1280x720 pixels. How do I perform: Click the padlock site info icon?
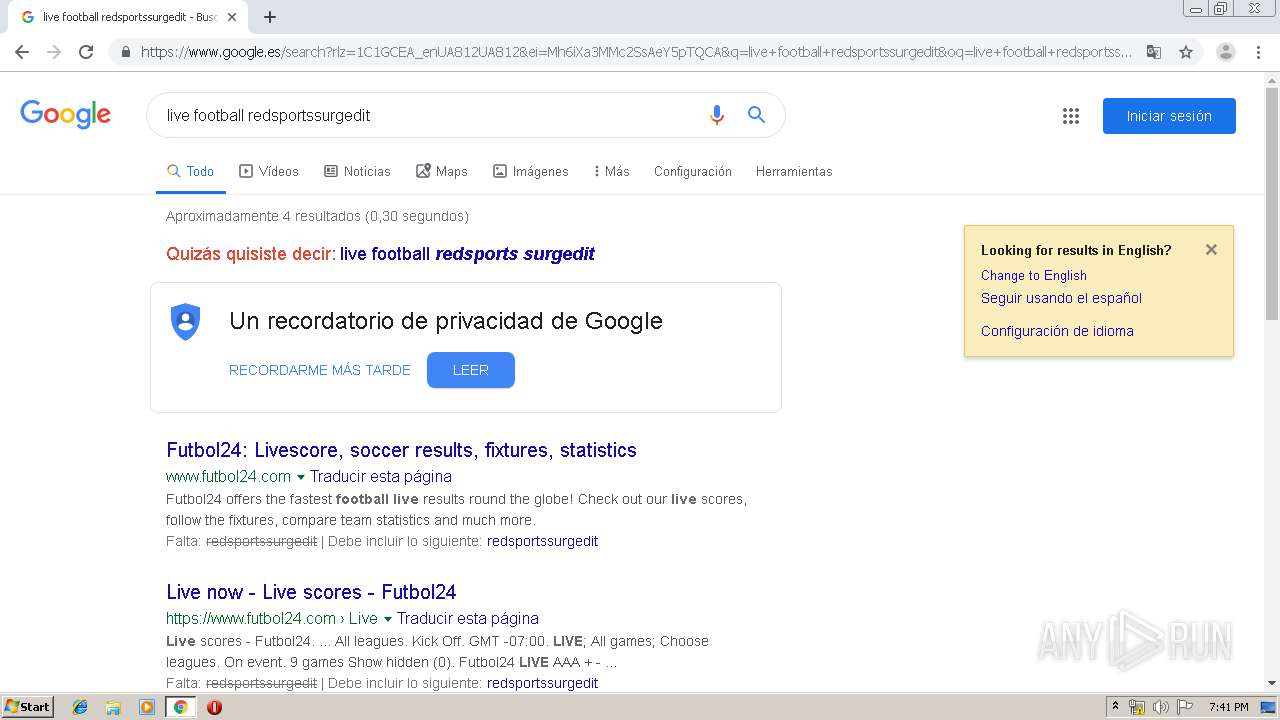click(x=125, y=52)
